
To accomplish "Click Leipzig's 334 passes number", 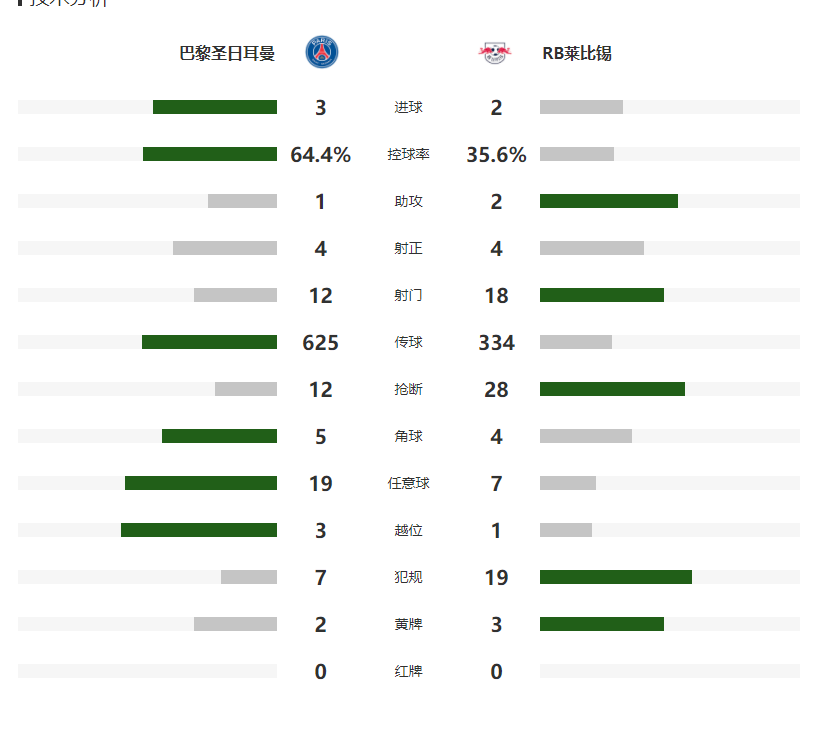I will coord(496,343).
